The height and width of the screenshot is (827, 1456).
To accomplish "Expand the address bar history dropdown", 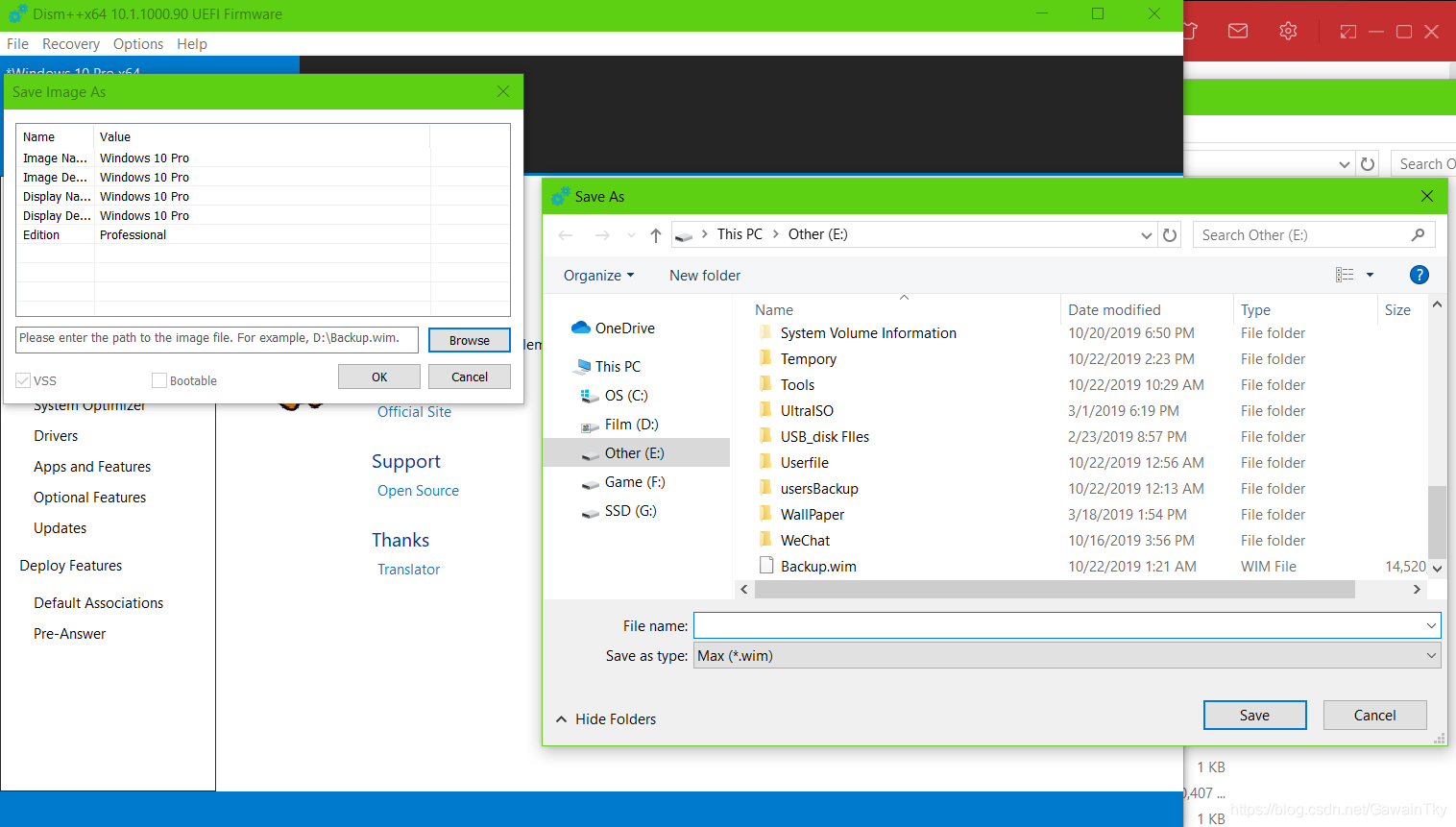I will 1146,235.
